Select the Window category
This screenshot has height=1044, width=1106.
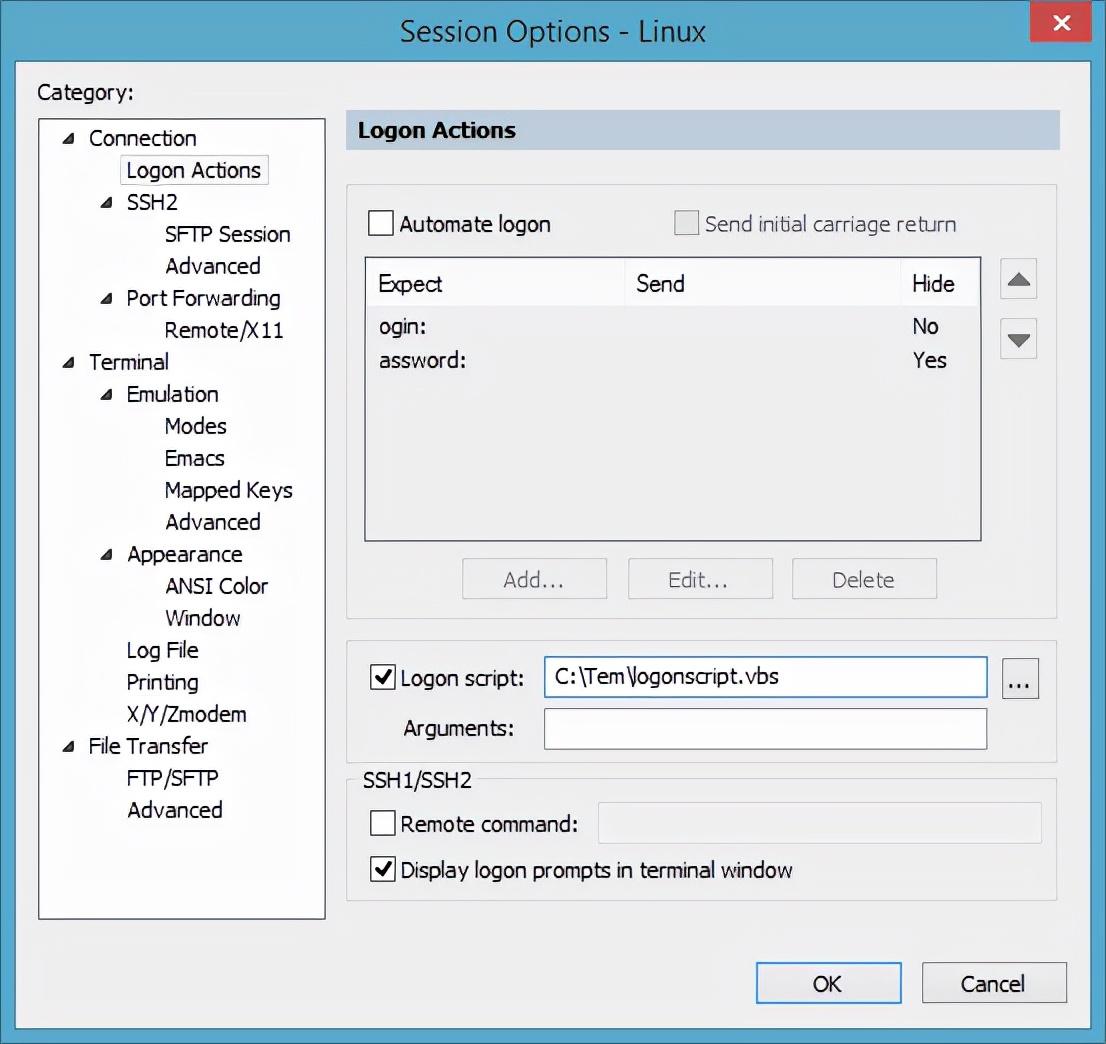click(x=202, y=618)
